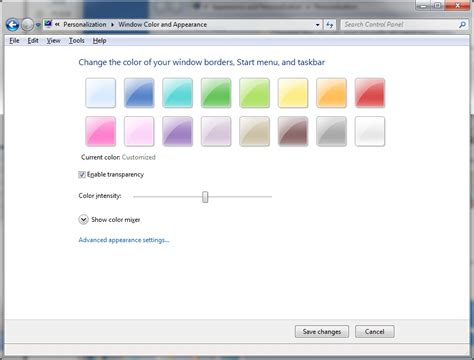
Task: Select the grey slate color swatch
Action: 331,131
